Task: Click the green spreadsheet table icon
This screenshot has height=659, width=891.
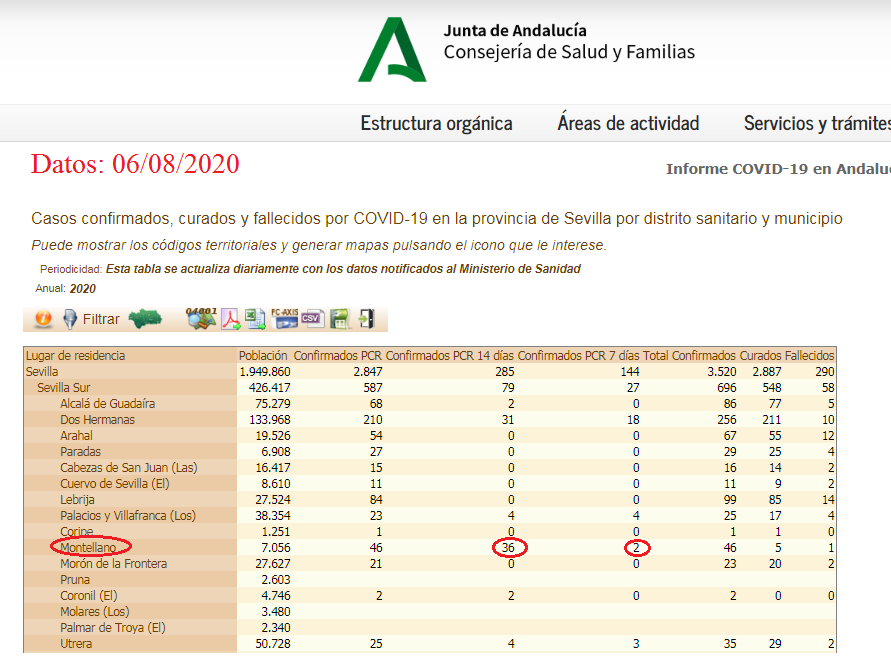Action: click(340, 319)
